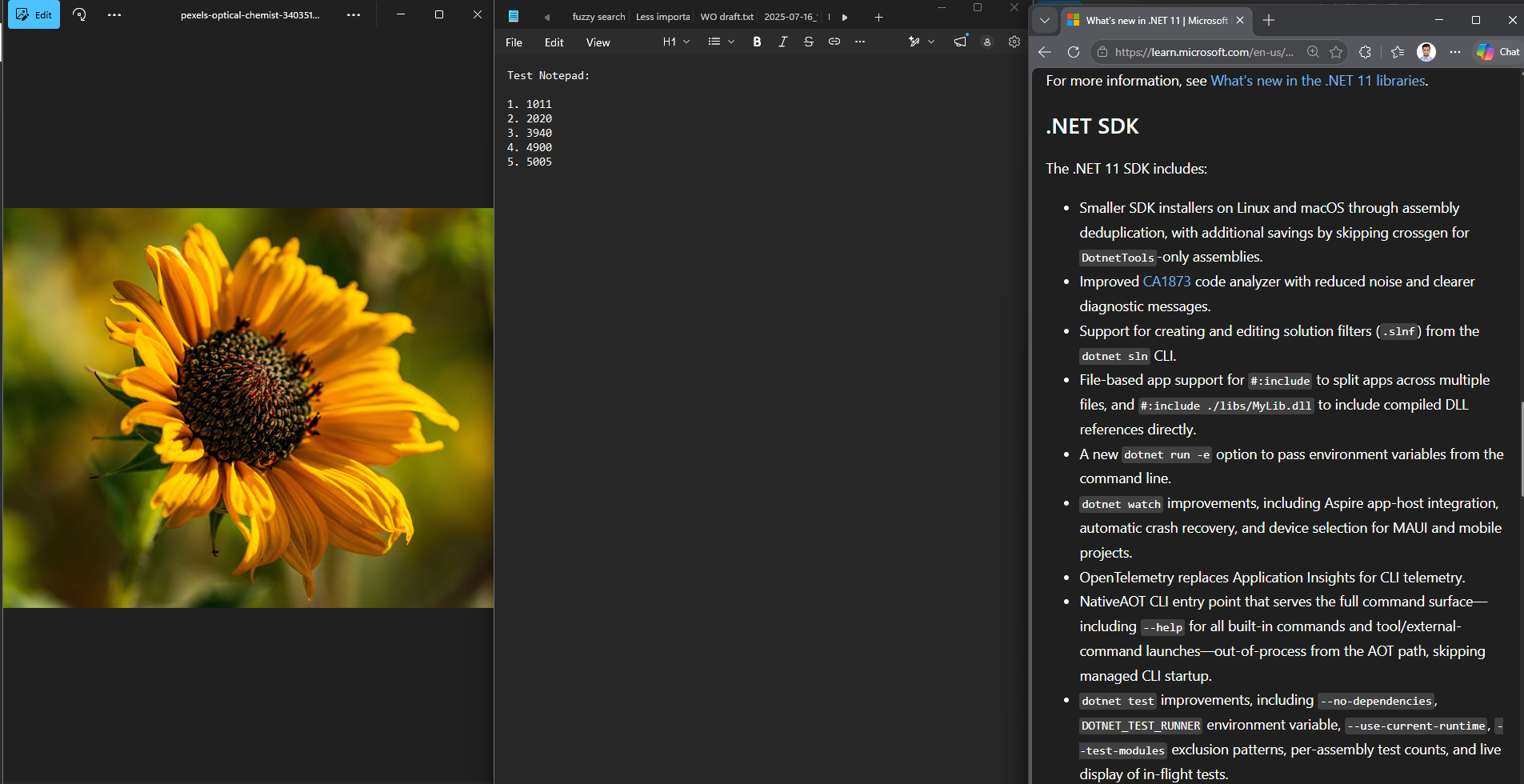This screenshot has height=784, width=1524.
Task: Expand the AI rewrite dropdown arrow in Notepad
Action: click(931, 42)
